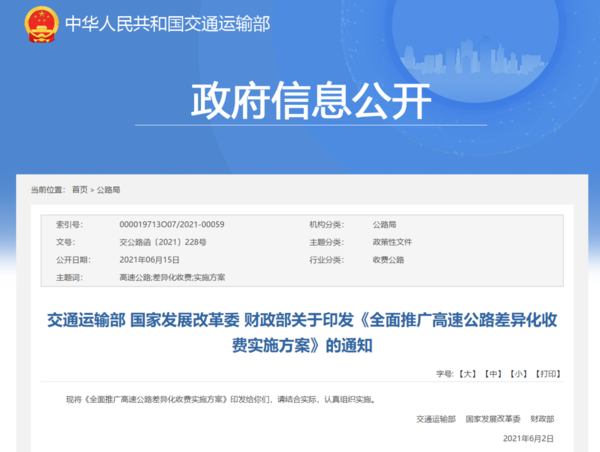Click the 机构分类 value 公路局
The width and height of the screenshot is (600, 452).
(385, 226)
